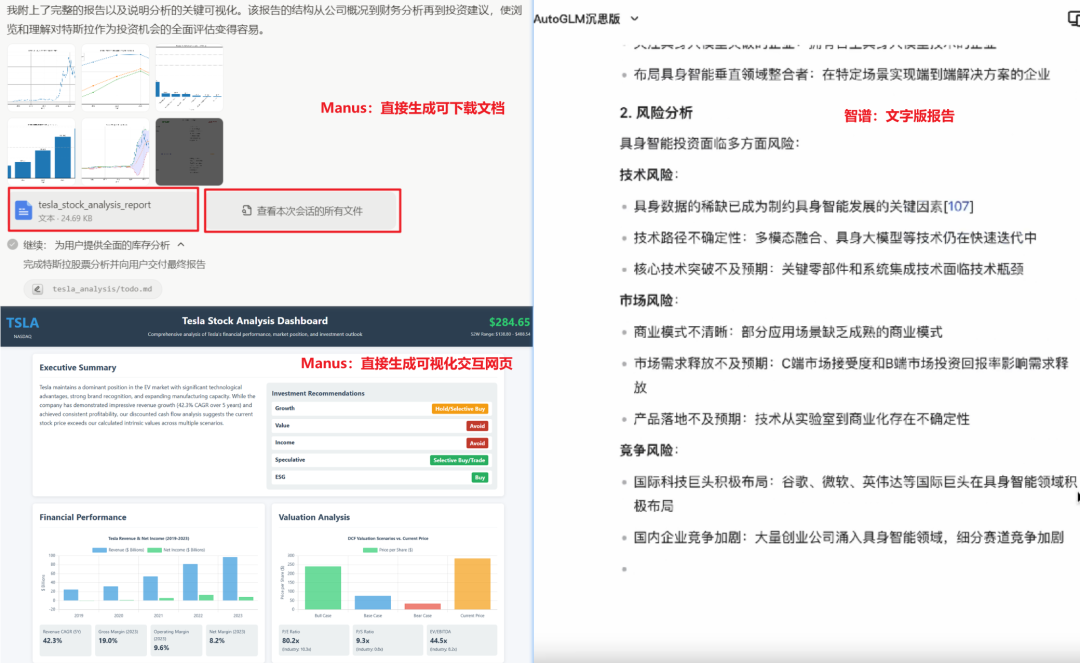Click the files icon inside 查看本次会话的所有文件 button
The image size is (1080, 663).
245,210
